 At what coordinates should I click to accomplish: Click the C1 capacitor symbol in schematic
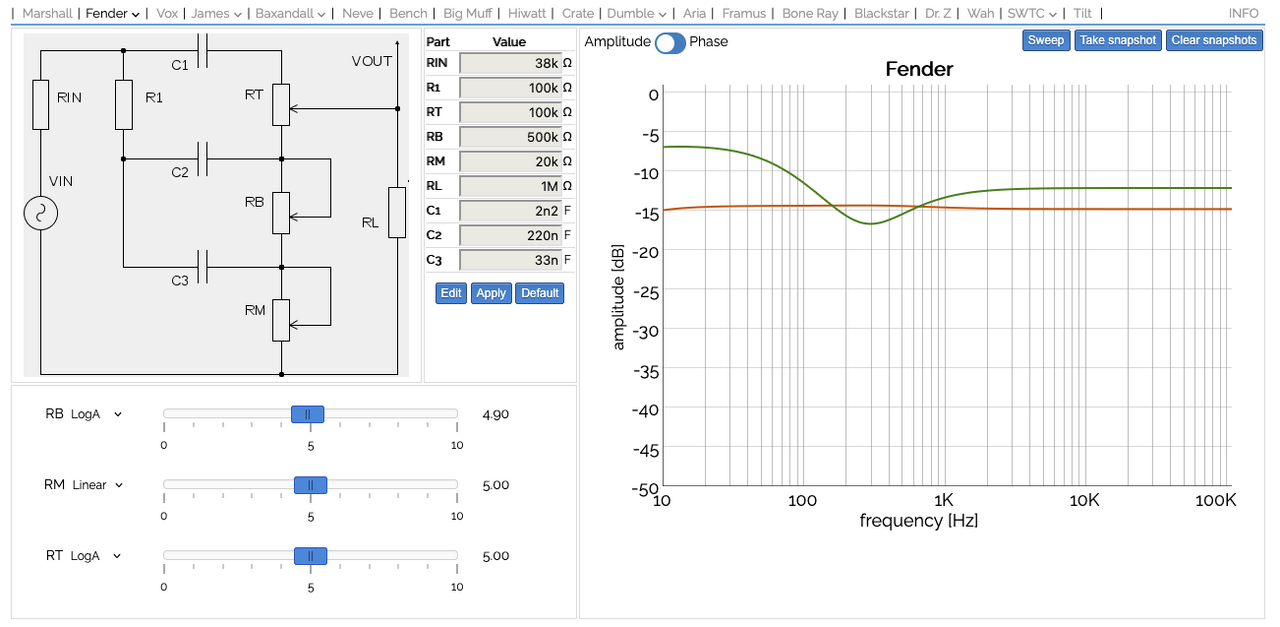204,50
